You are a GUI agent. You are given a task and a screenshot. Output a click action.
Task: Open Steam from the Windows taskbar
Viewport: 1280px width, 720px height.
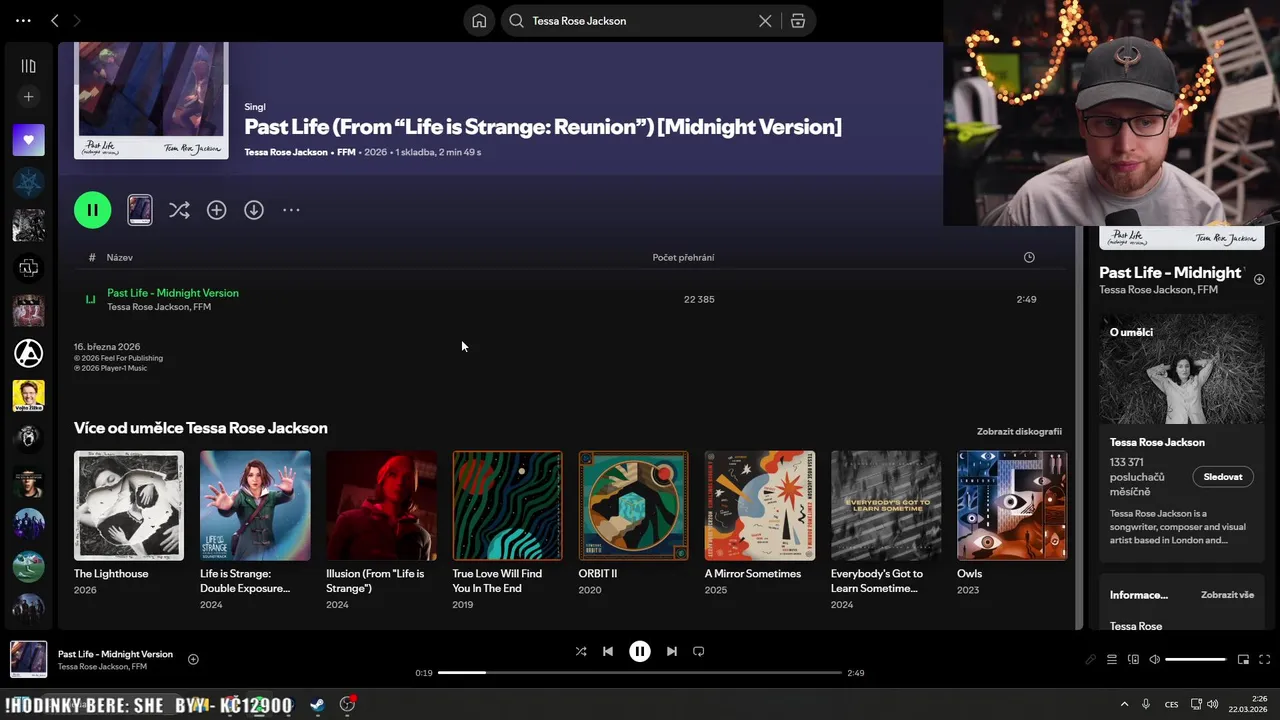point(317,704)
